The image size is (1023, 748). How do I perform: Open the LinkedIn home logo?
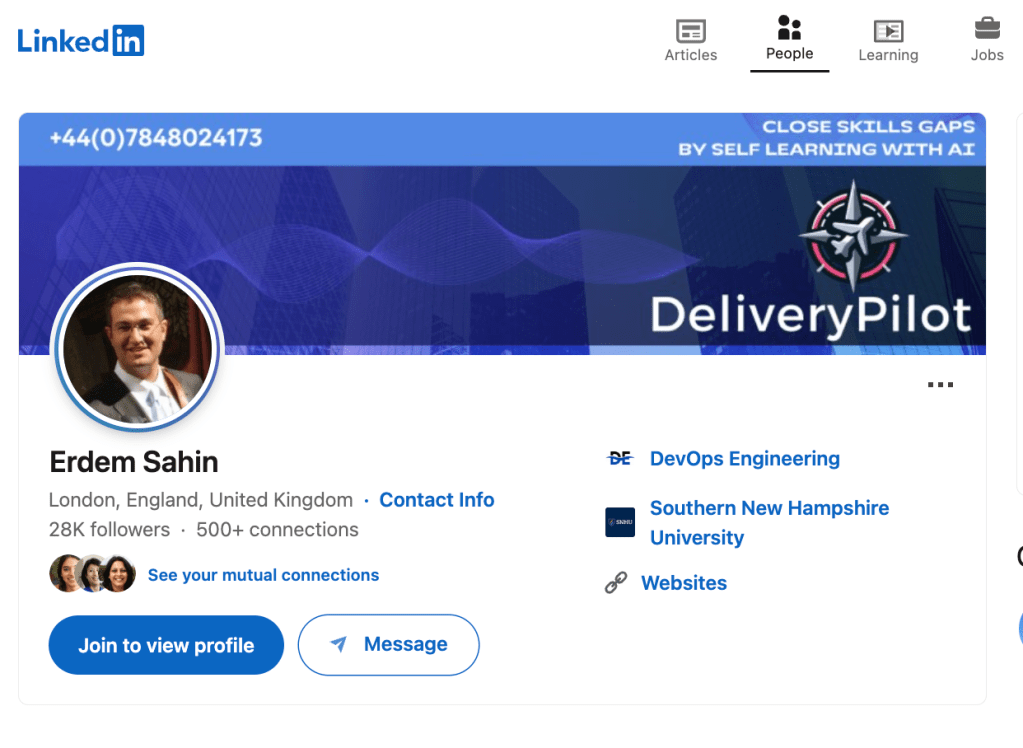[80, 40]
